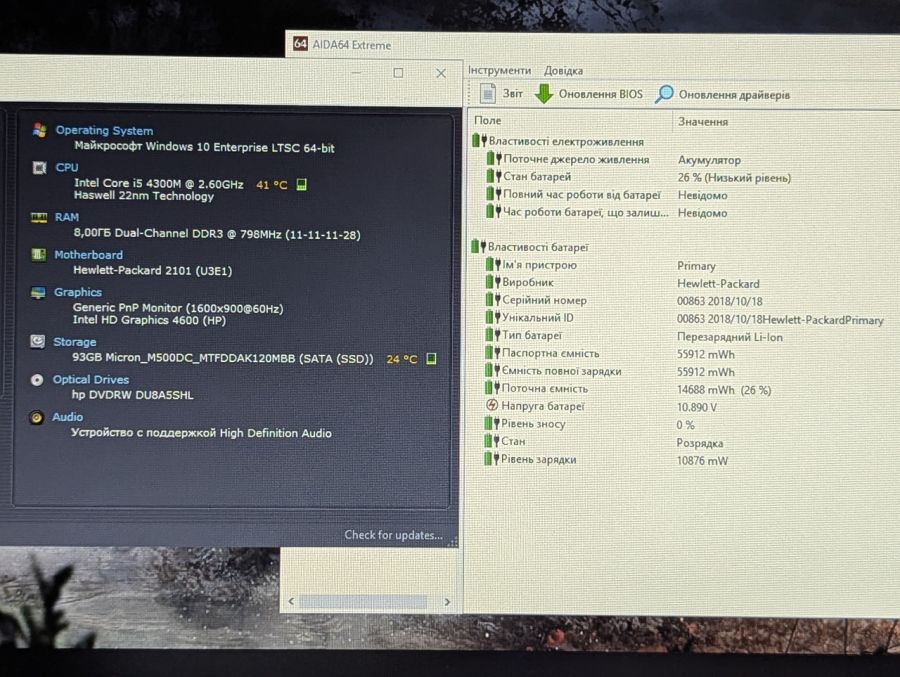Click the battery icon beside Стан батарей
This screenshot has height=677, width=900.
[494, 176]
